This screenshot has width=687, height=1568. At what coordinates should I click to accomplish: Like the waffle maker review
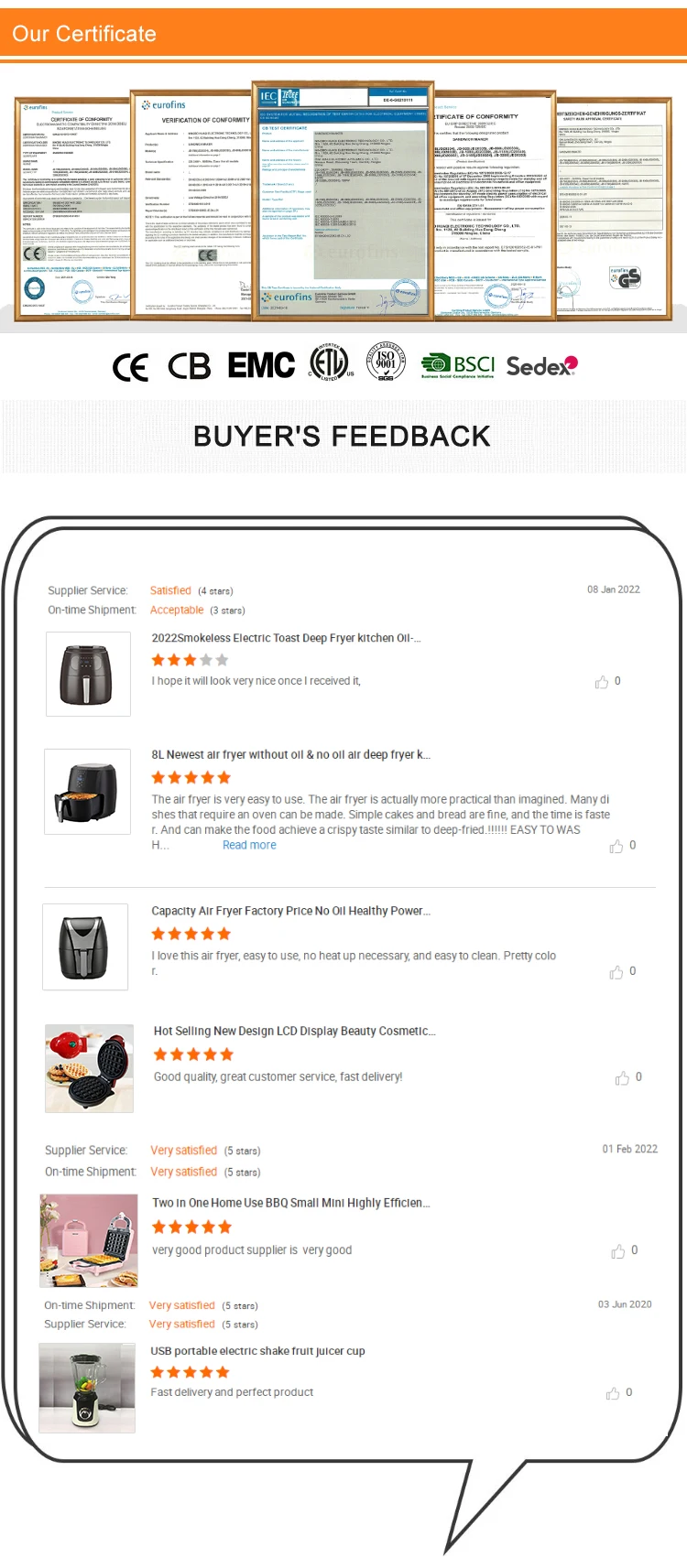tap(622, 1078)
